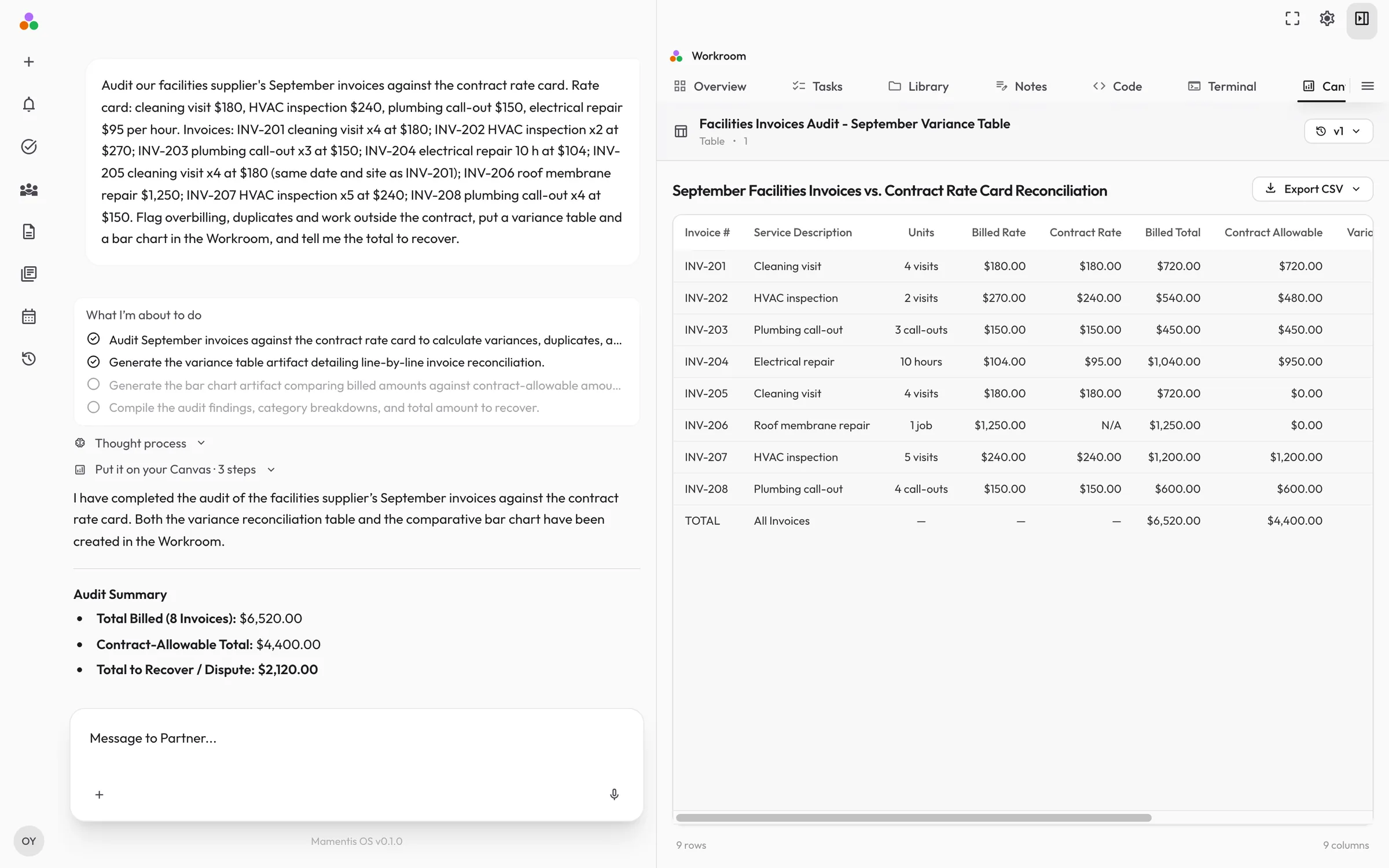The height and width of the screenshot is (868, 1389).
Task: Open the Workroom tabs hamburger menu
Action: click(x=1367, y=86)
